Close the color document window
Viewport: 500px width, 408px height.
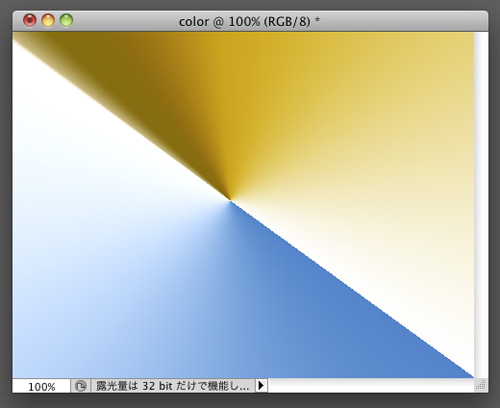point(30,21)
